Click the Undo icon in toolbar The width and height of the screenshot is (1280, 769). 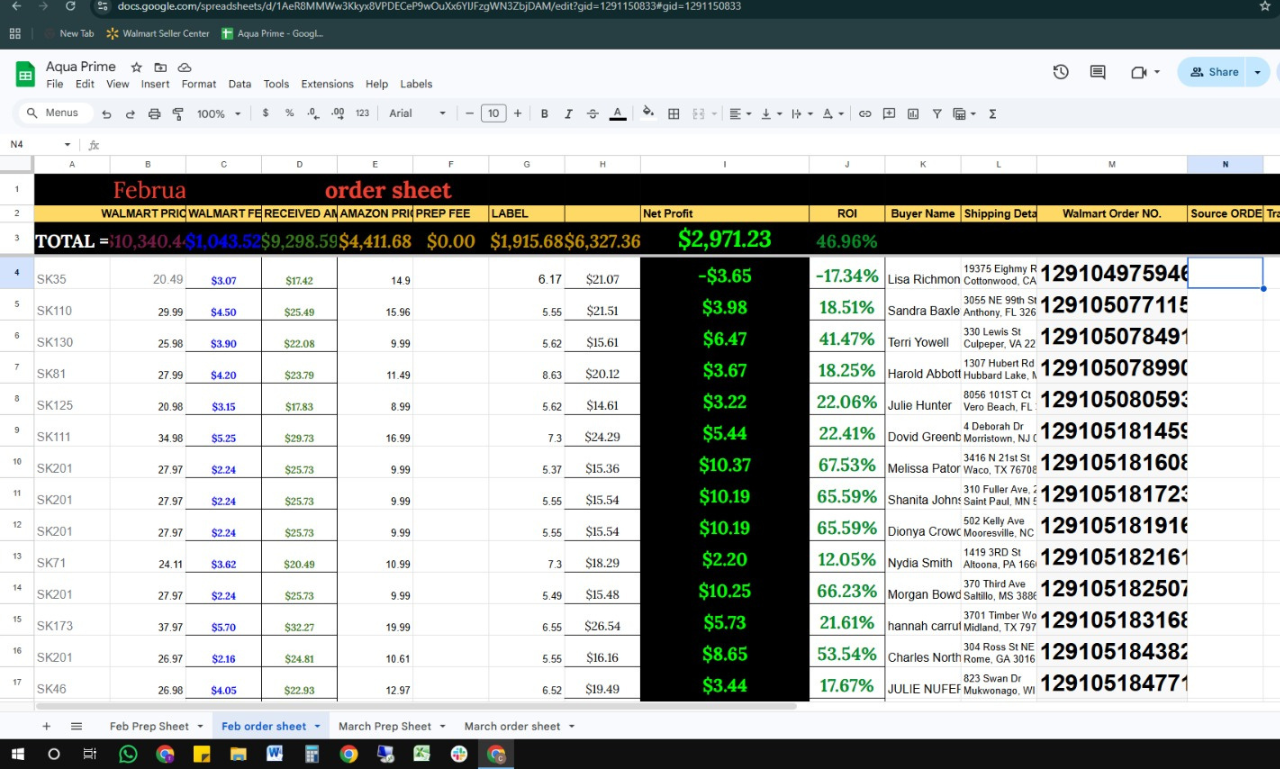(107, 114)
